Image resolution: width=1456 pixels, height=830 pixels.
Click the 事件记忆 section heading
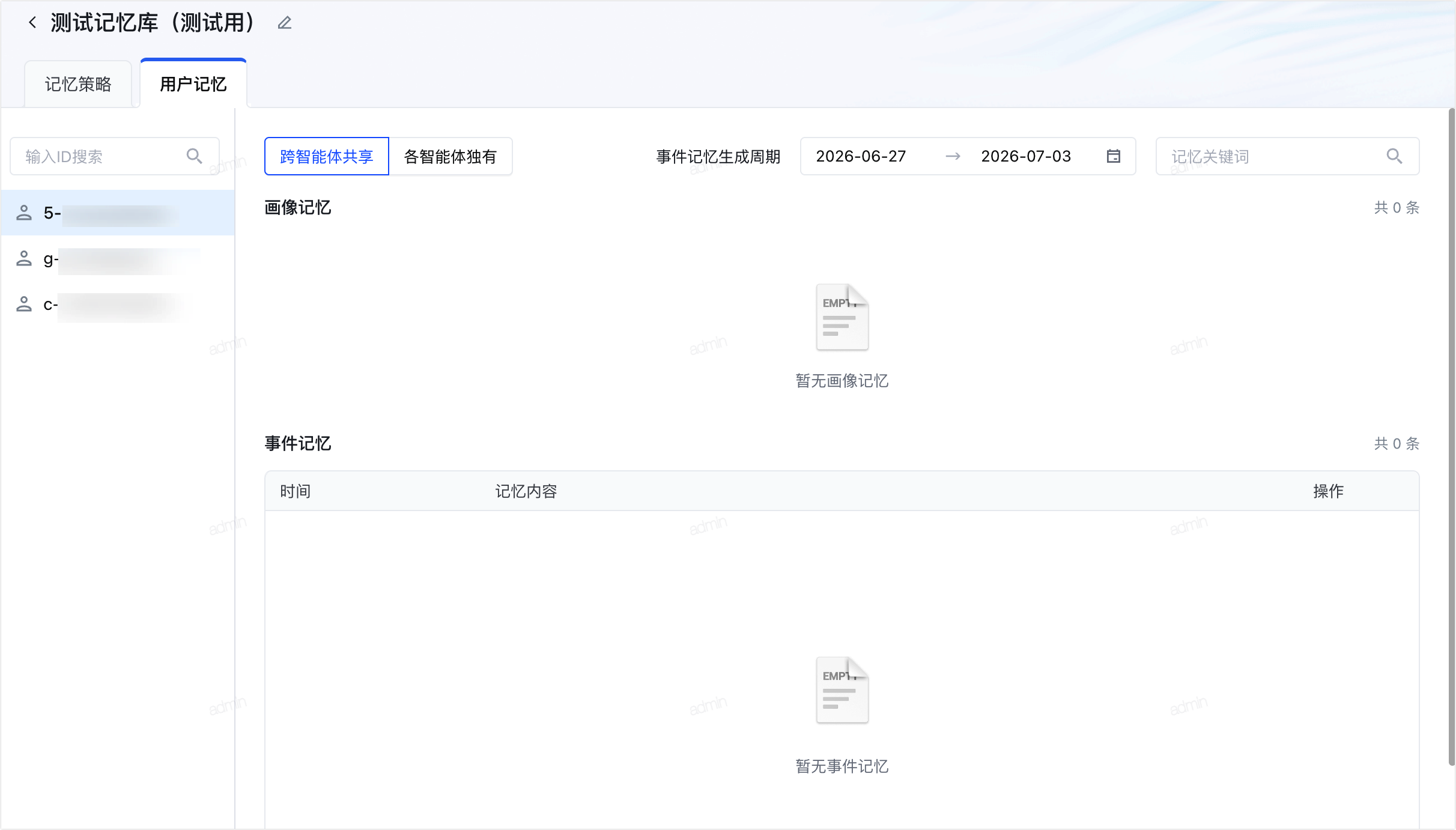point(298,443)
